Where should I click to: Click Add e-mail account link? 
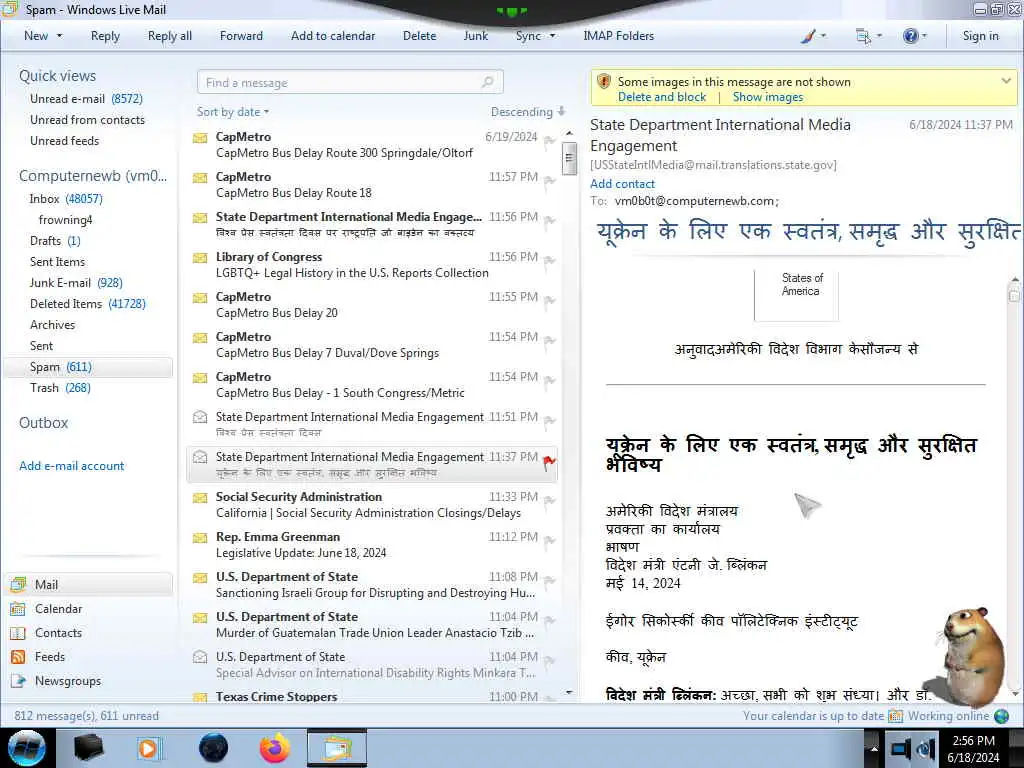point(71,466)
